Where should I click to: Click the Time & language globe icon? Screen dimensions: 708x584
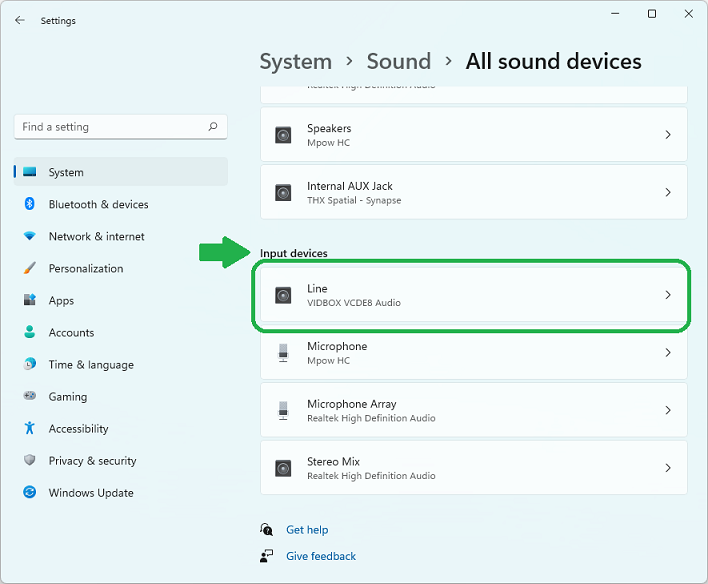point(30,364)
